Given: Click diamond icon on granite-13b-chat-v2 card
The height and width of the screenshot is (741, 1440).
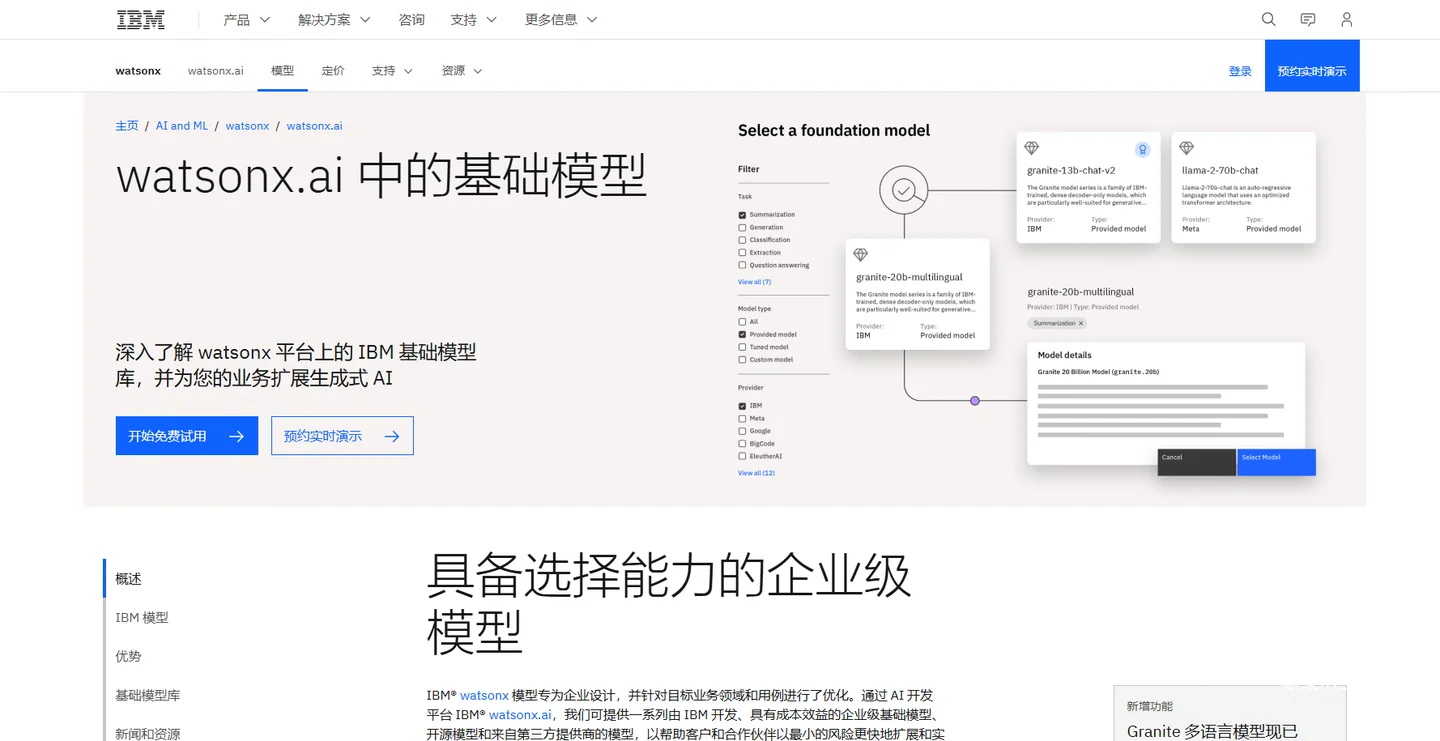Looking at the screenshot, I should pyautogui.click(x=1032, y=148).
